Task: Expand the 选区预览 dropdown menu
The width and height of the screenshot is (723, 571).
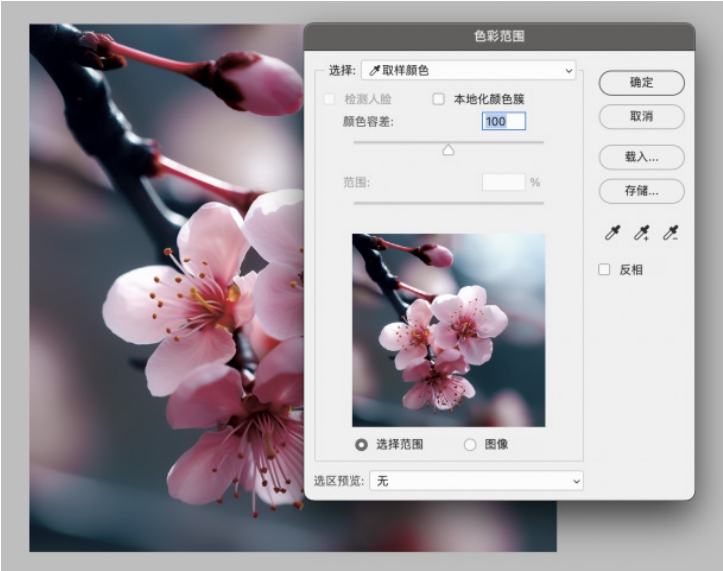Action: tap(476, 481)
